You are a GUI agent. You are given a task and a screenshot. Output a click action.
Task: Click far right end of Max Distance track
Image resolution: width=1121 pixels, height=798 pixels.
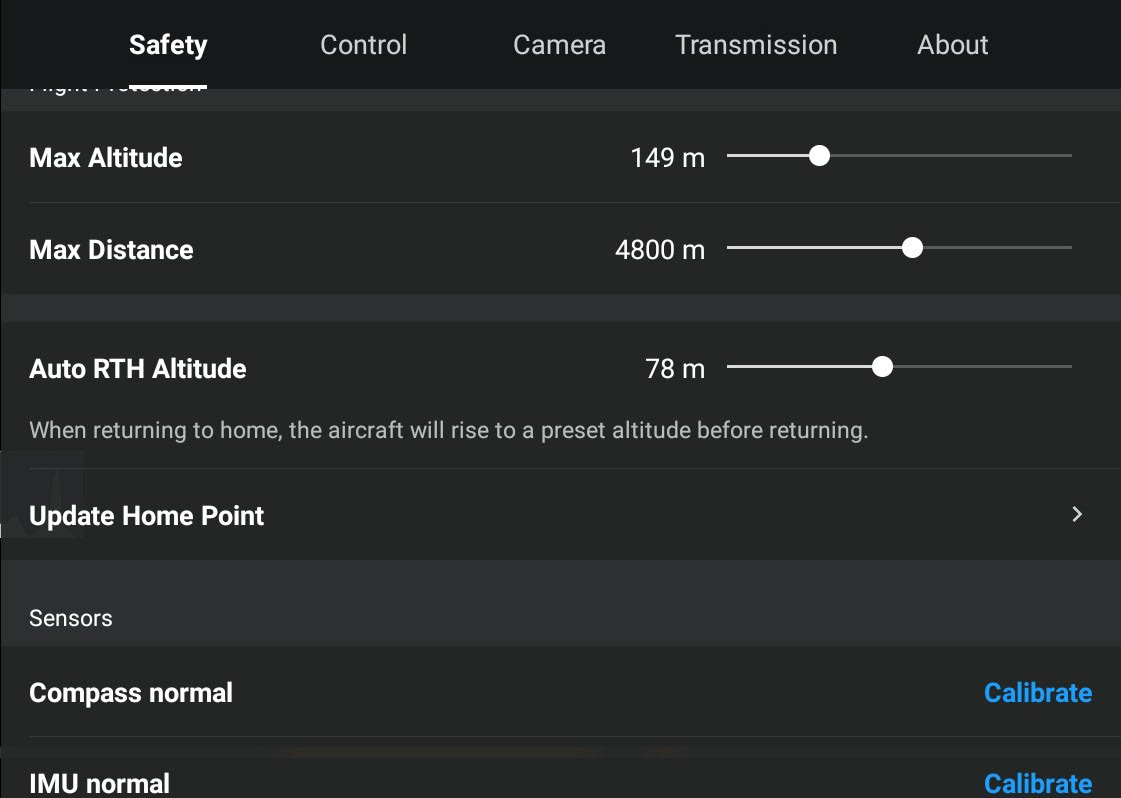(1069, 248)
